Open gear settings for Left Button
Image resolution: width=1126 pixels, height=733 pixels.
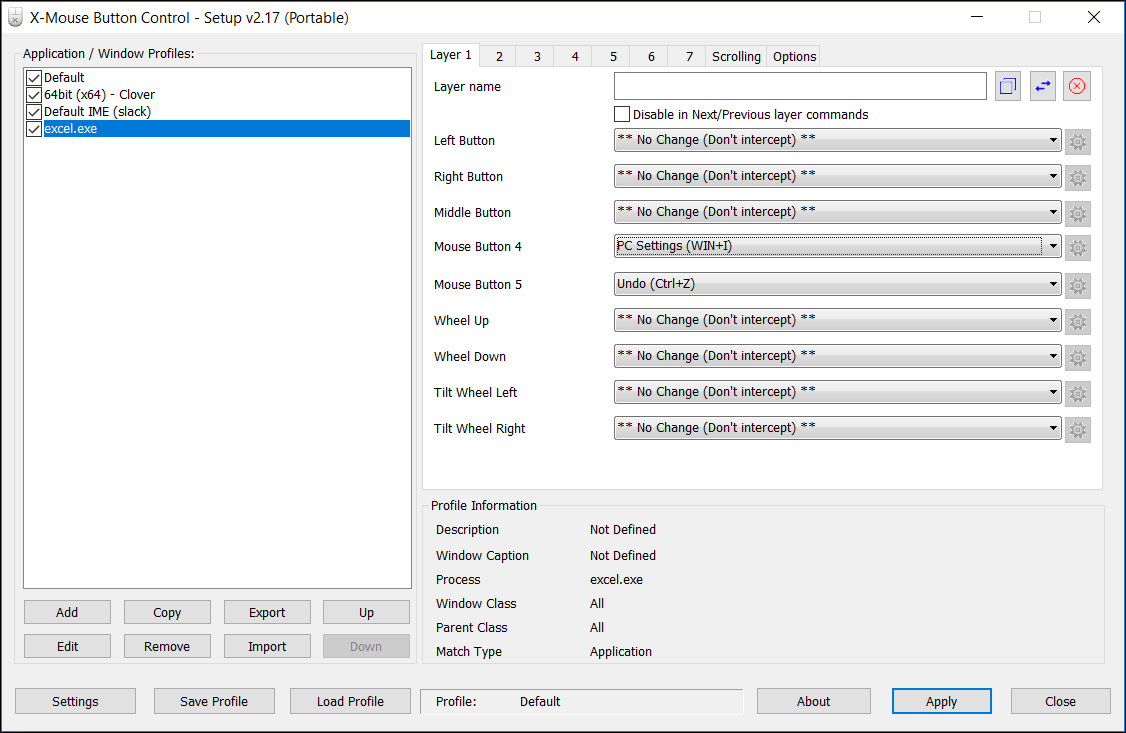click(1077, 141)
